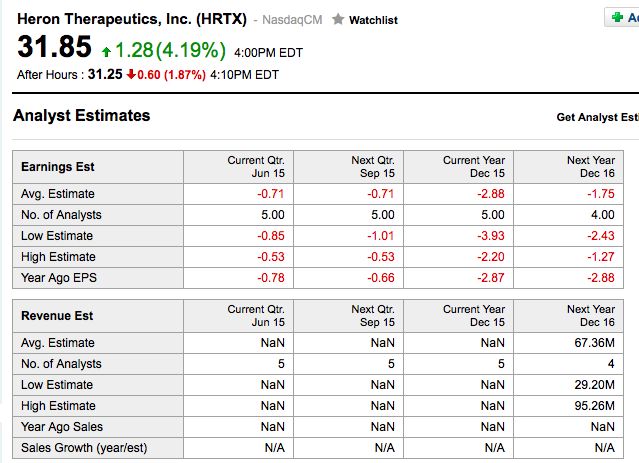The width and height of the screenshot is (639, 463).
Task: Click Revenue Low Estimate 29.20M
Action: pyautogui.click(x=595, y=385)
